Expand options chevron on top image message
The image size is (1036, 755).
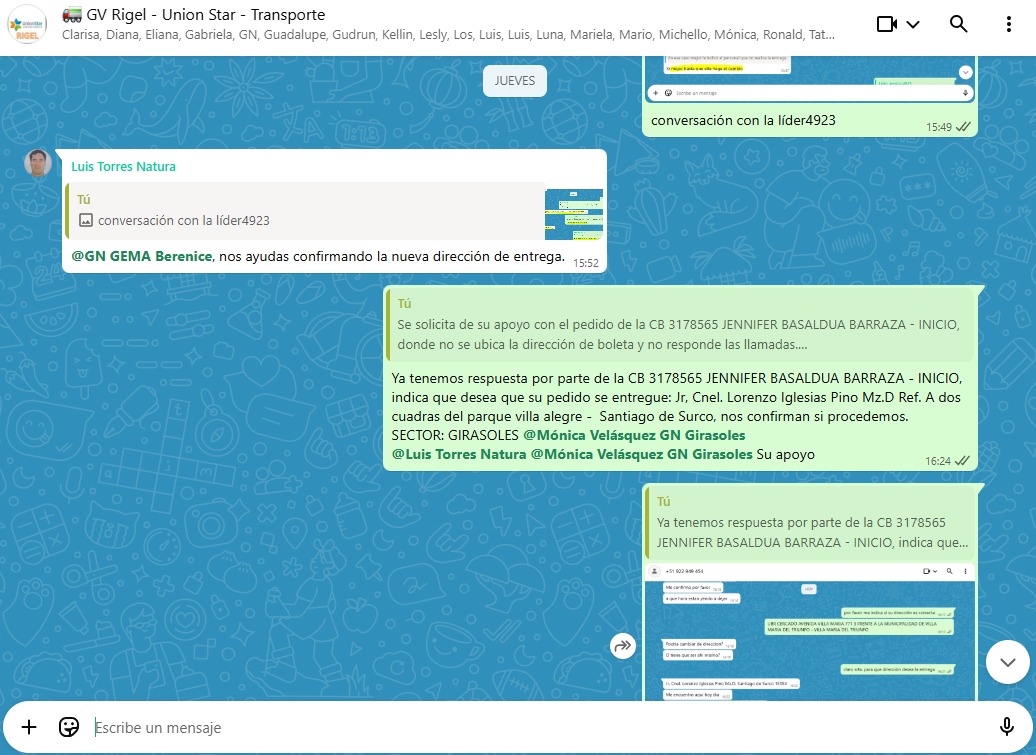click(965, 72)
